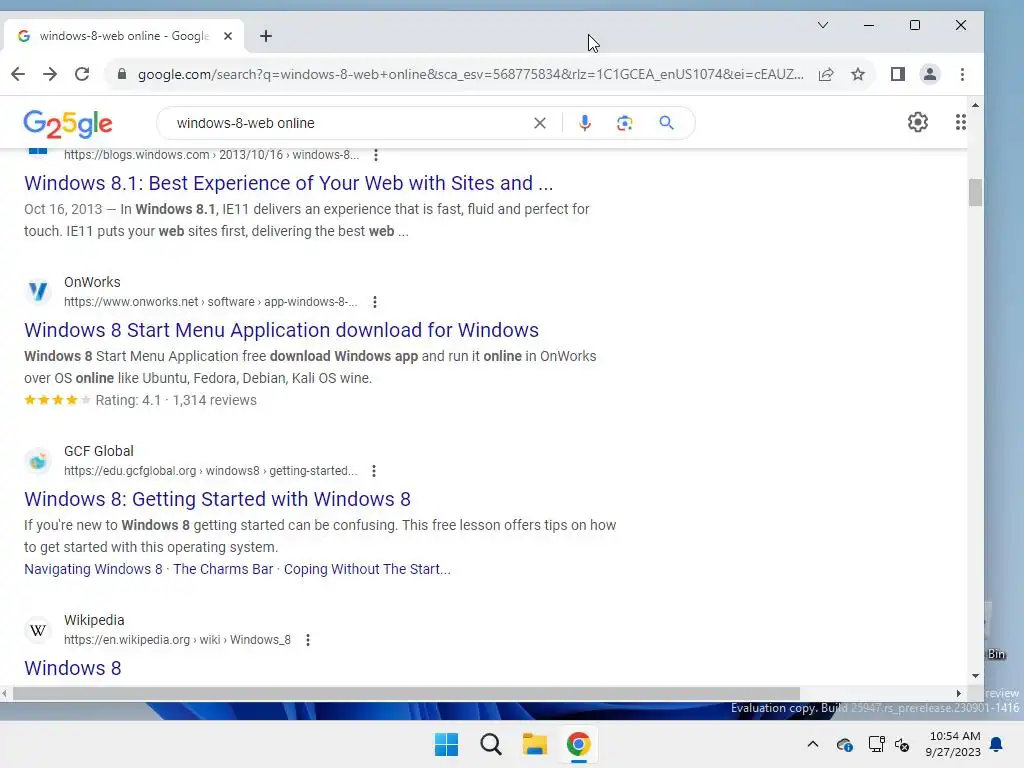Follow Coping Without The Start sitelink
The image size is (1024, 768).
point(367,569)
